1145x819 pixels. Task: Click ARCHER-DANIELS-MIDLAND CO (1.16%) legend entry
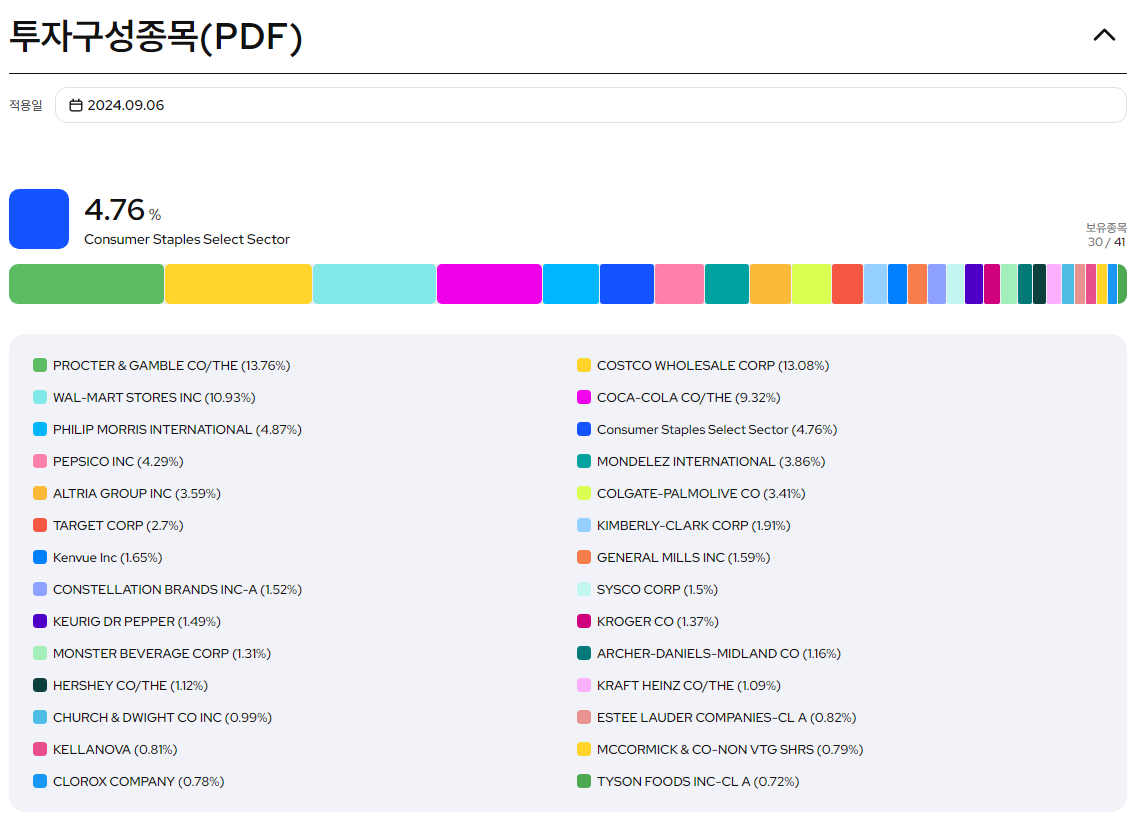click(x=708, y=653)
